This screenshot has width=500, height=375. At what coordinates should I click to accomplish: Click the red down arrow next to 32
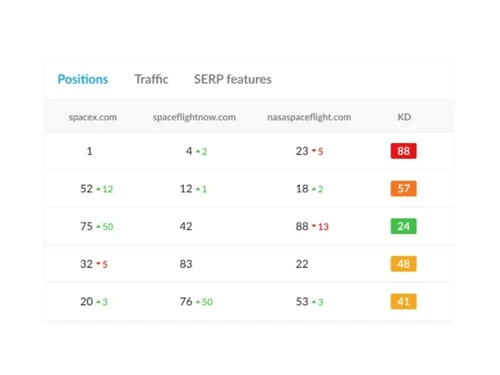tap(98, 264)
